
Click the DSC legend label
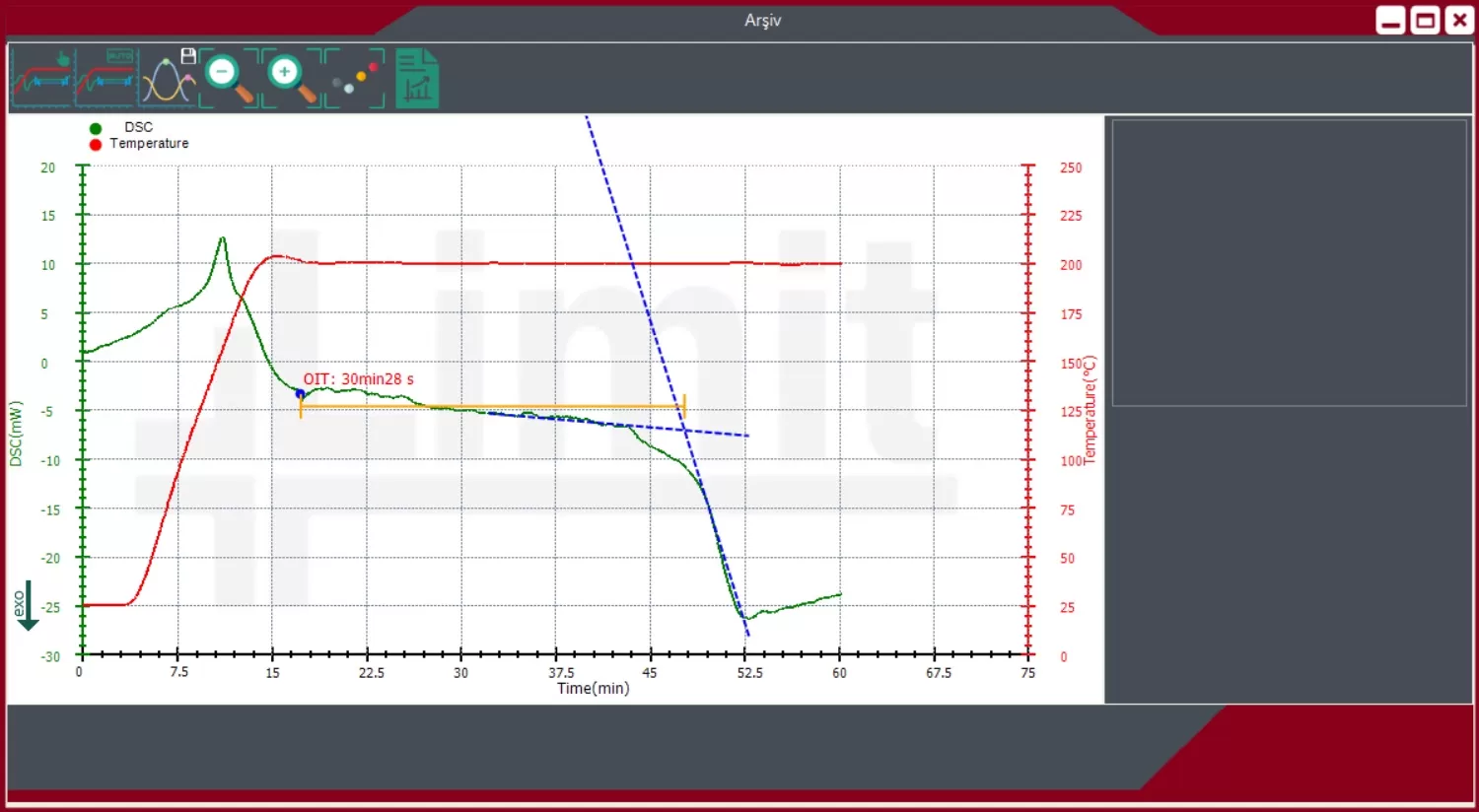139,127
